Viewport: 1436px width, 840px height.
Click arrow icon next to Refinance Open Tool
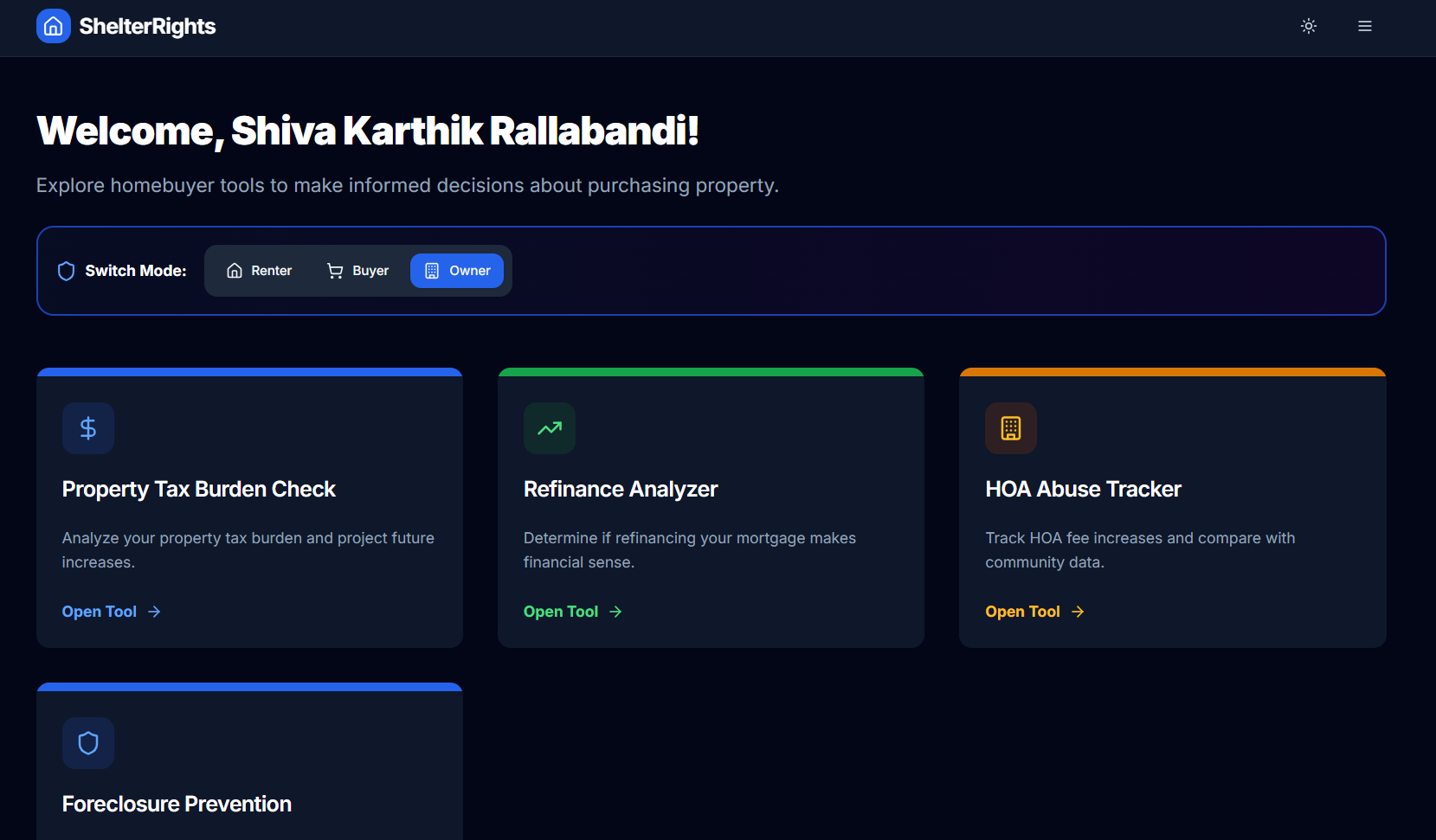615,612
